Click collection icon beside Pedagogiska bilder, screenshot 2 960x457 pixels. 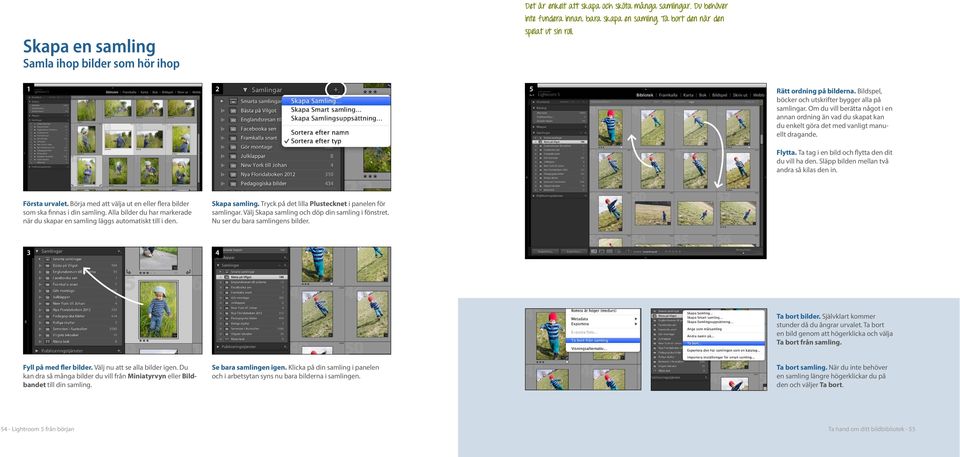[233, 184]
